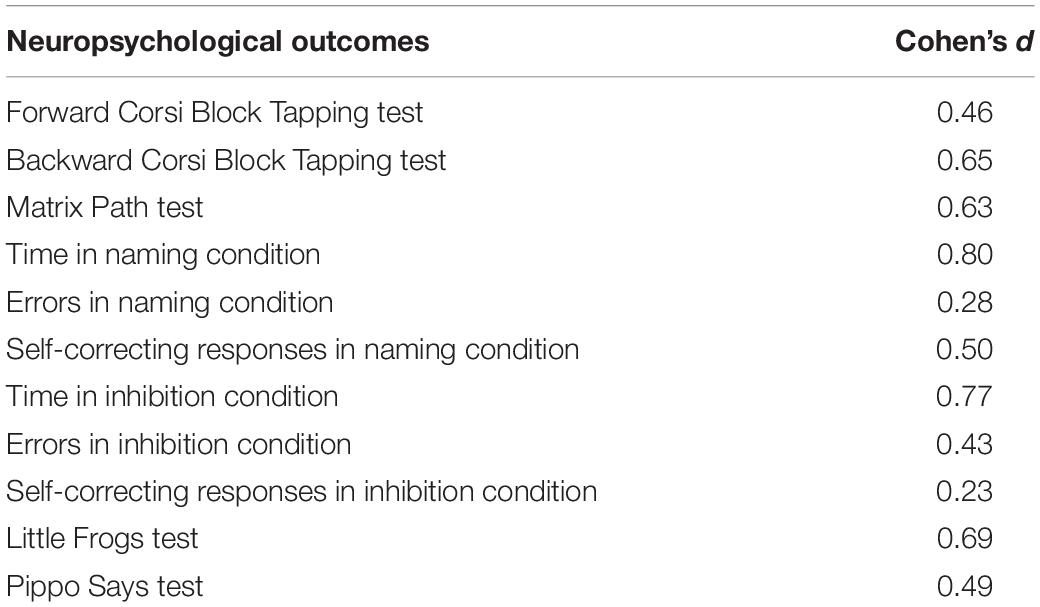Select the Errors in inhibition condition label
1040x607 pixels.
point(178,444)
